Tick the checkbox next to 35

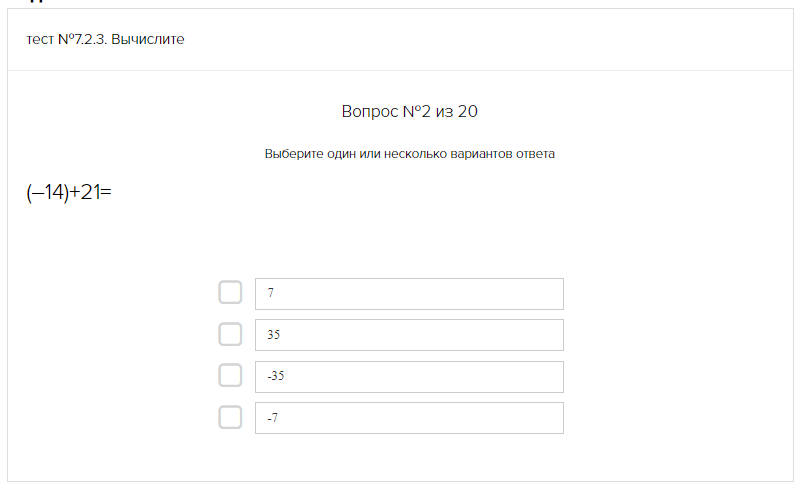pyautogui.click(x=230, y=334)
